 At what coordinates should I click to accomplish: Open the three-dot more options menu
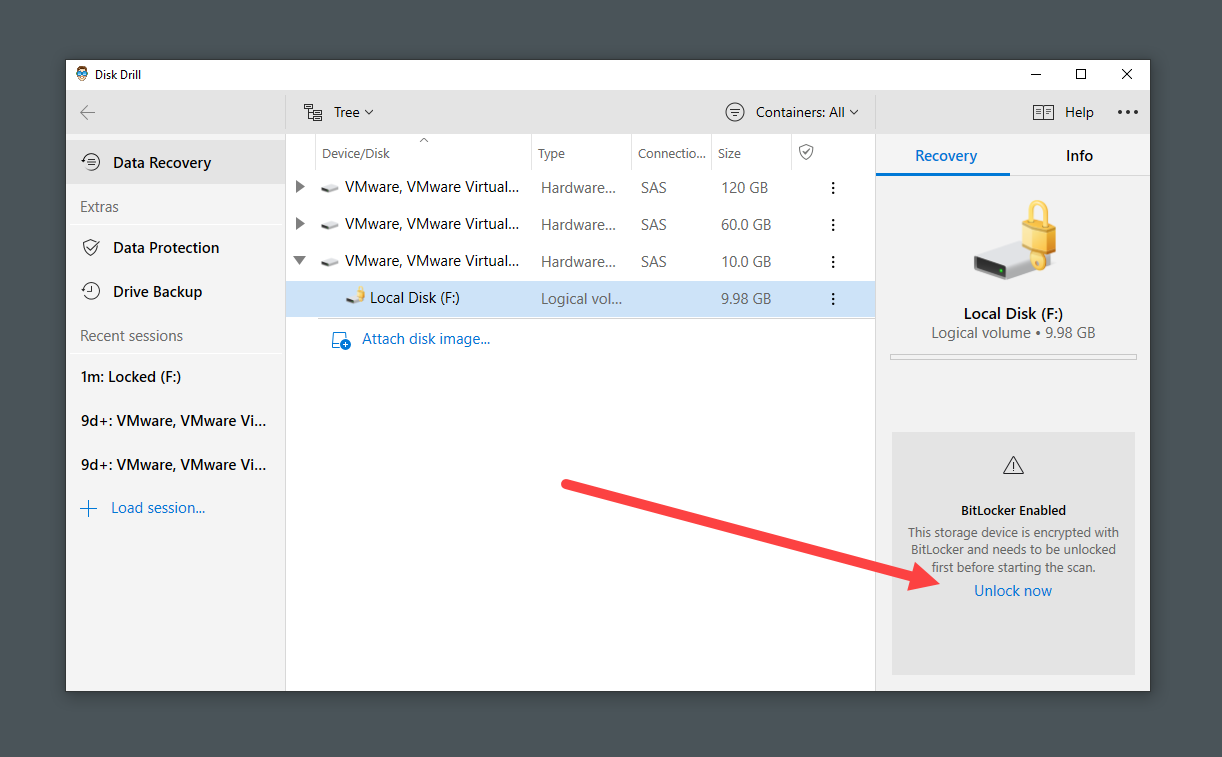coord(1128,112)
